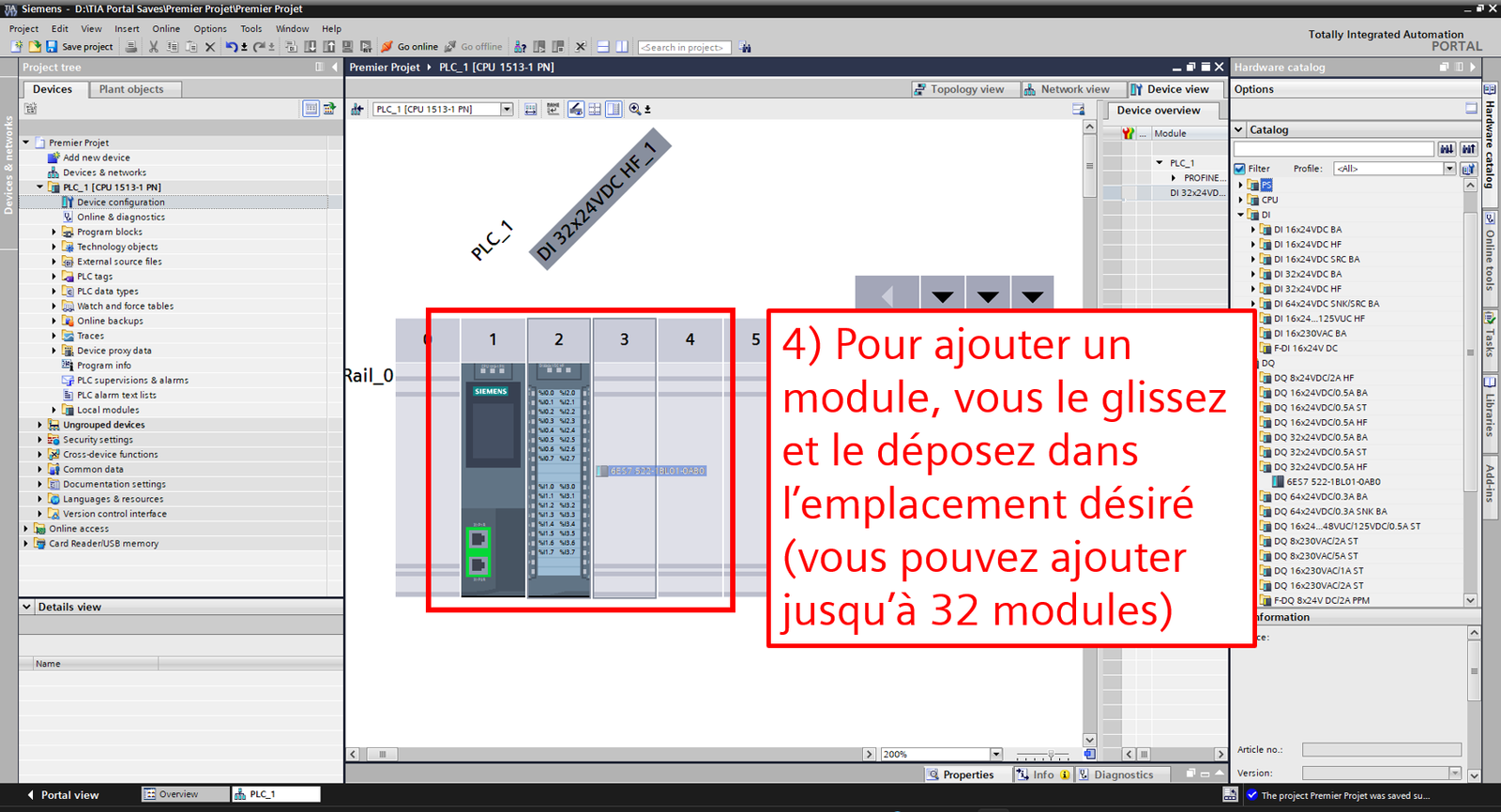Open the Options menu
Viewport: 1501px width, 812px height.
[x=210, y=29]
